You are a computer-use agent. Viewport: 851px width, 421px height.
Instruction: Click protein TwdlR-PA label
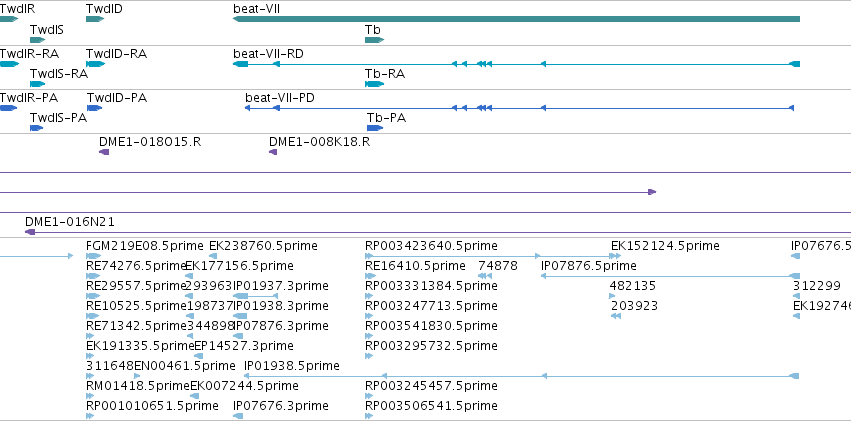[29, 98]
